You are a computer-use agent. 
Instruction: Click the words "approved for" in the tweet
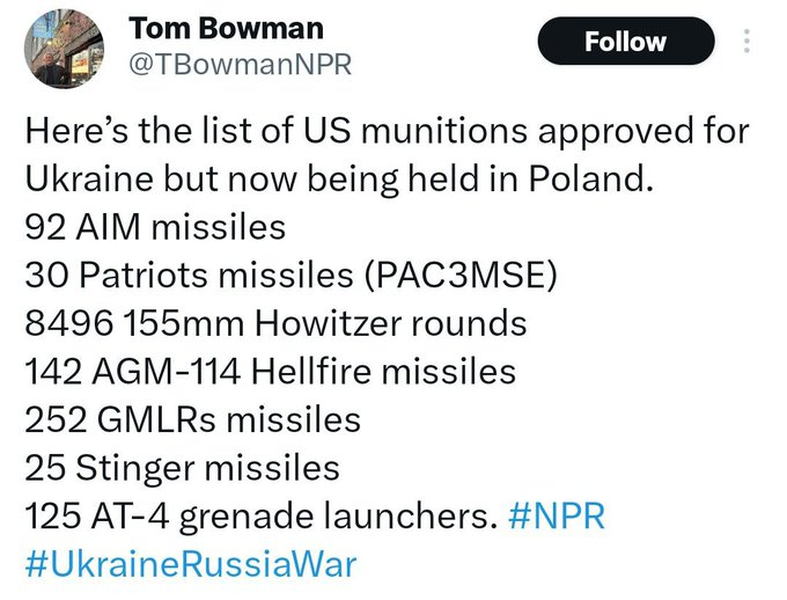[x=643, y=132]
